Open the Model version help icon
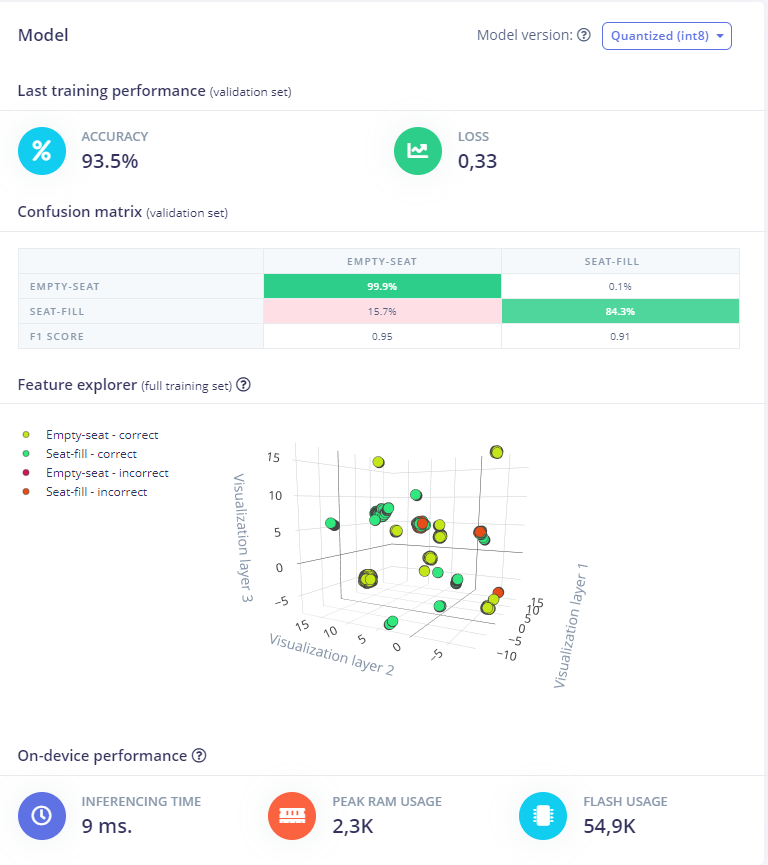This screenshot has width=768, height=865. tap(584, 36)
